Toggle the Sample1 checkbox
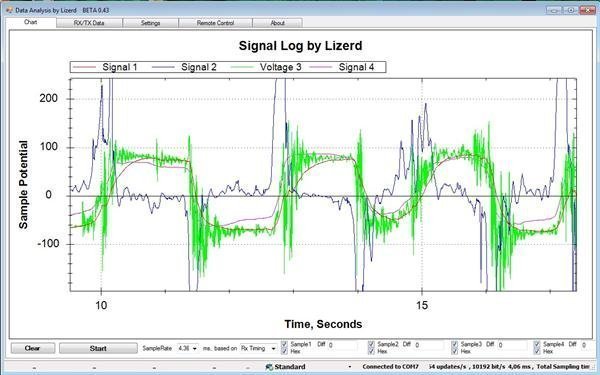Image resolution: width=600 pixels, height=375 pixels. (284, 344)
